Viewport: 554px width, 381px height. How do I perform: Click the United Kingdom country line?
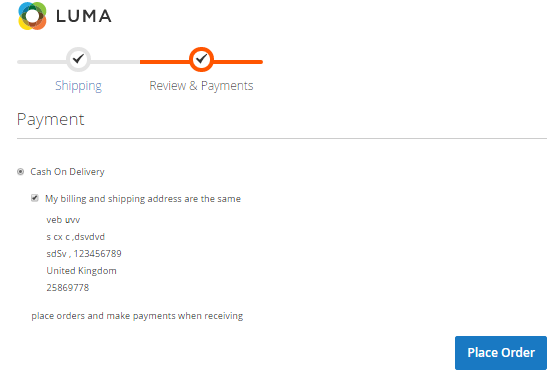(x=81, y=271)
